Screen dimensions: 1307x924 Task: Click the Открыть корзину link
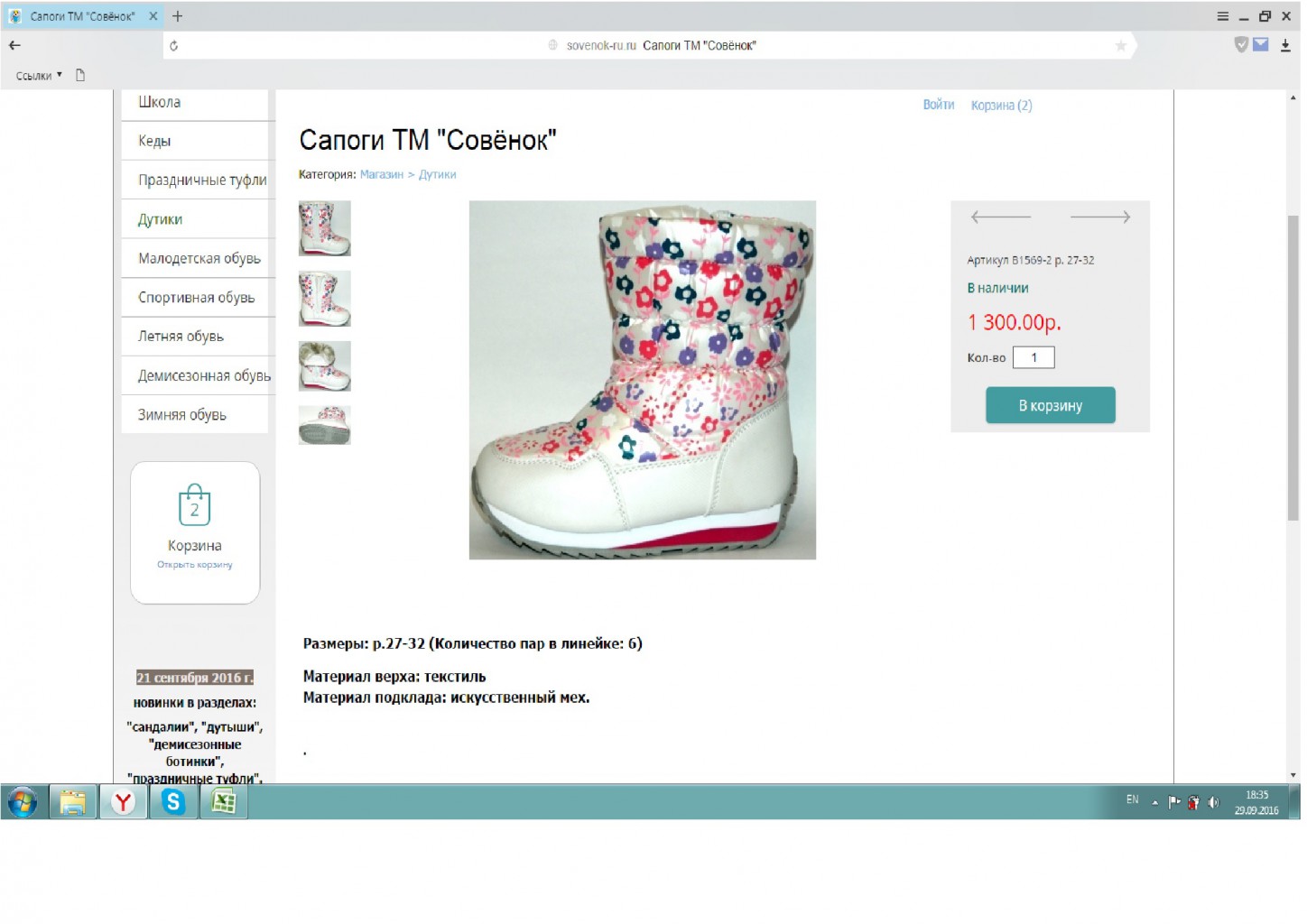click(x=195, y=565)
